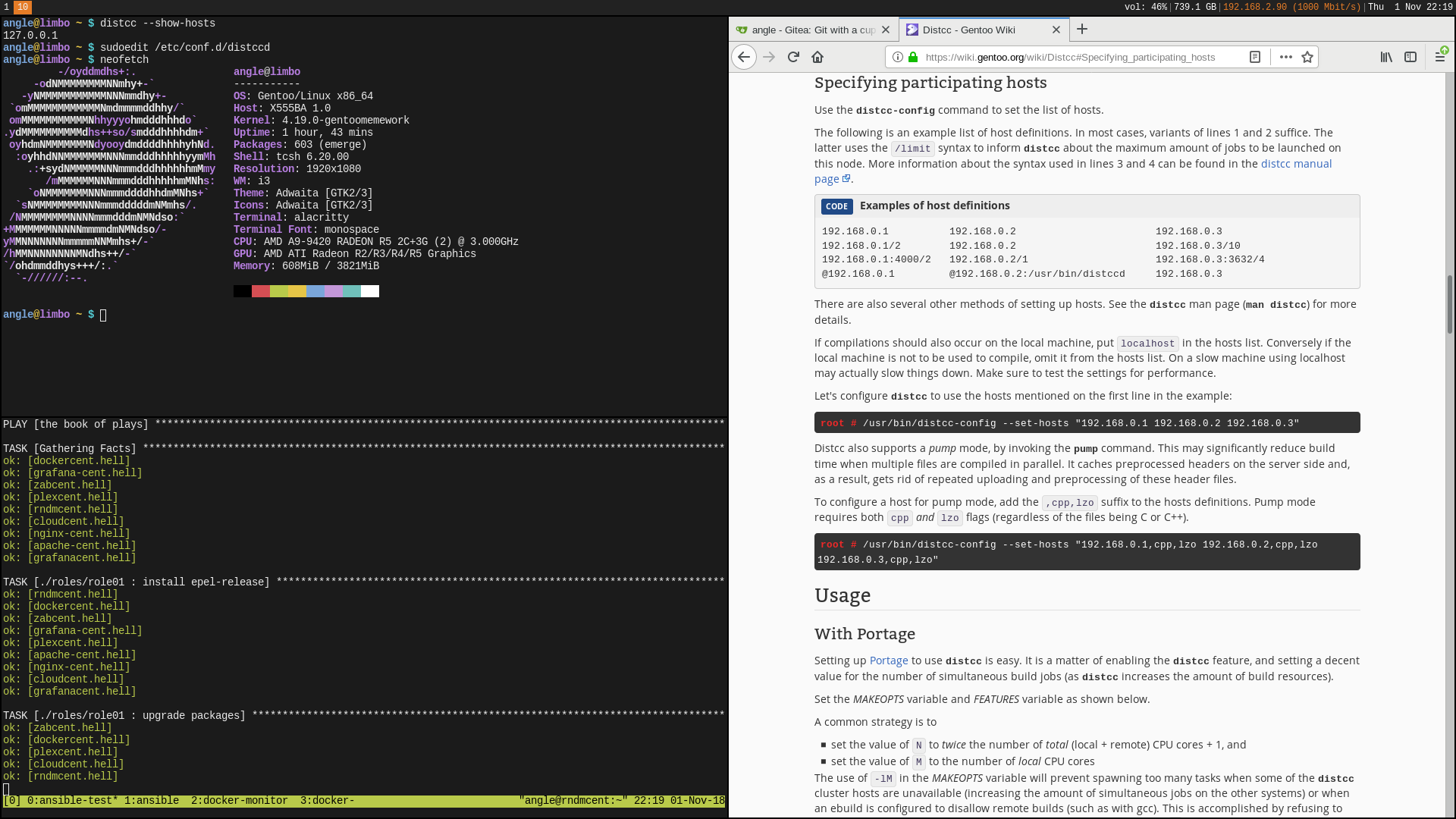The image size is (1456, 819).
Task: Click TASK [Gathering Facts] line
Action: coord(364,449)
